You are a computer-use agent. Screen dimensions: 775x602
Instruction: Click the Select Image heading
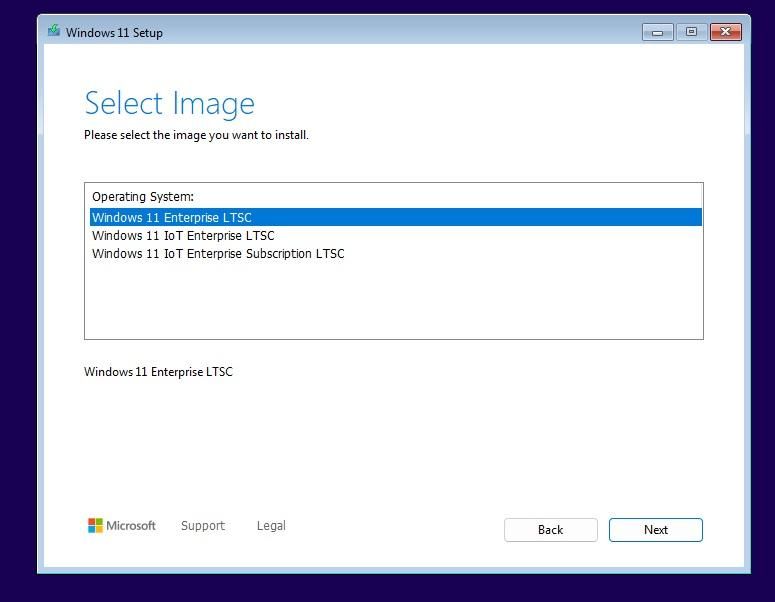169,103
